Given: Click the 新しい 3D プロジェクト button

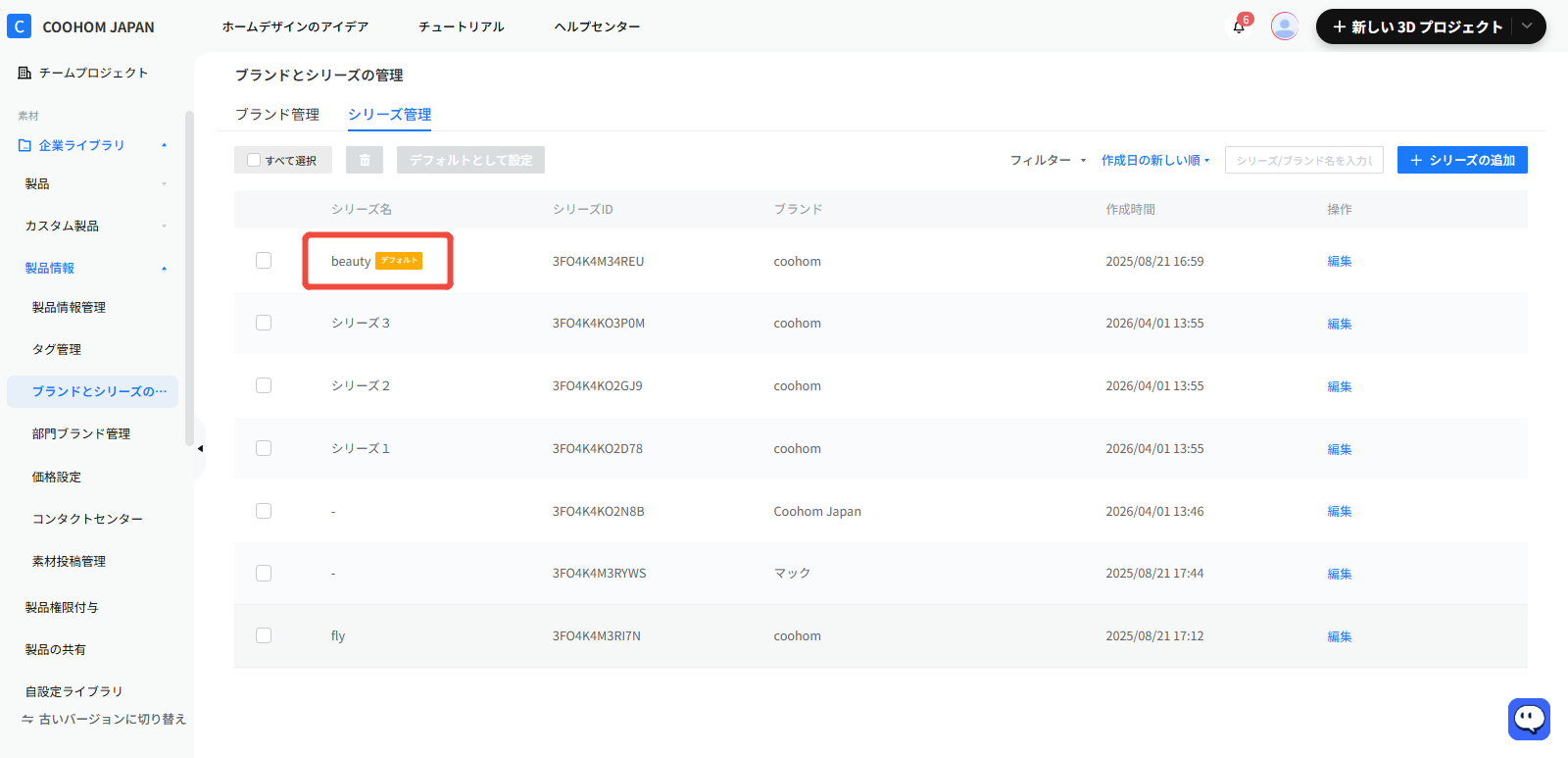Looking at the screenshot, I should click(x=1417, y=26).
